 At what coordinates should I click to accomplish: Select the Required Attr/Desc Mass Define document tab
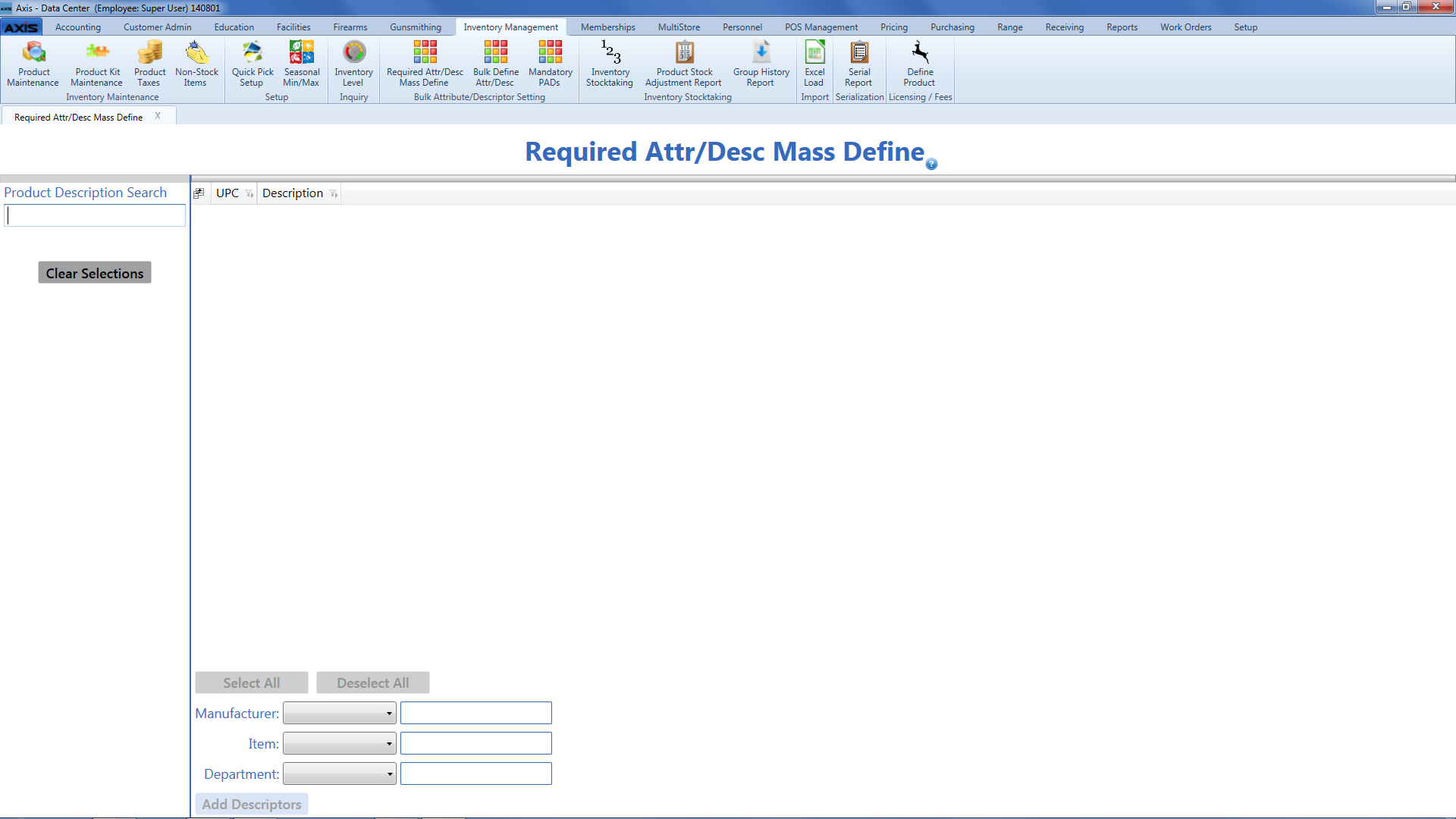tap(79, 117)
